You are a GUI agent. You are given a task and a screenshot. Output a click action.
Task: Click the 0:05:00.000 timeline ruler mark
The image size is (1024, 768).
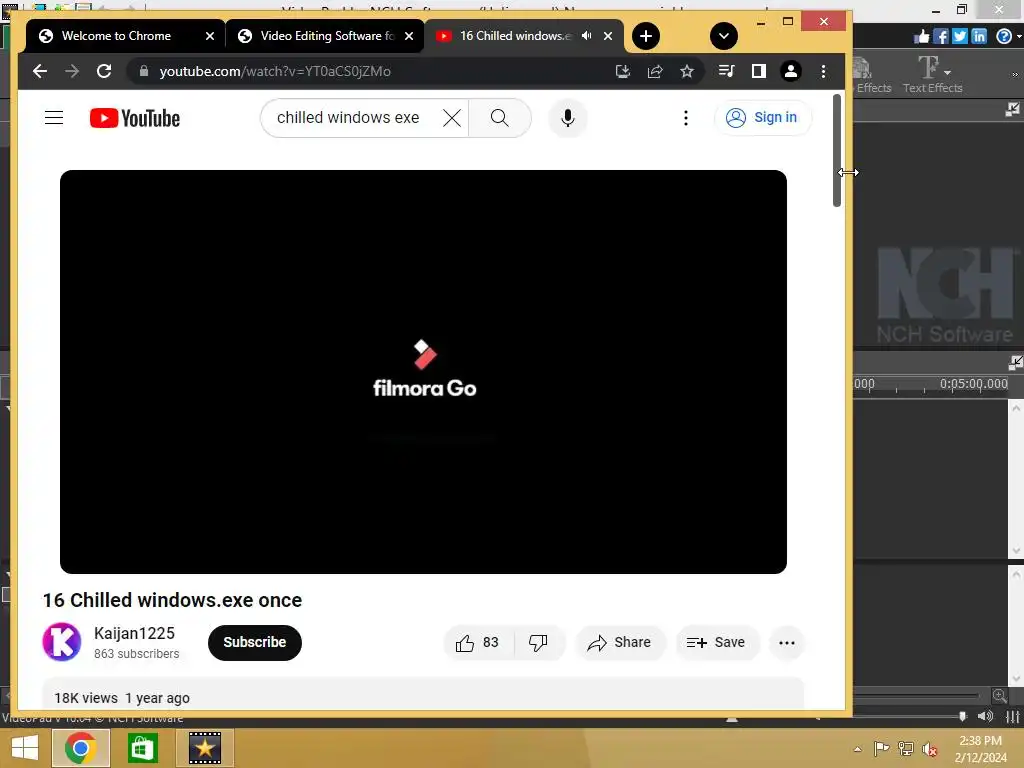pos(973,384)
